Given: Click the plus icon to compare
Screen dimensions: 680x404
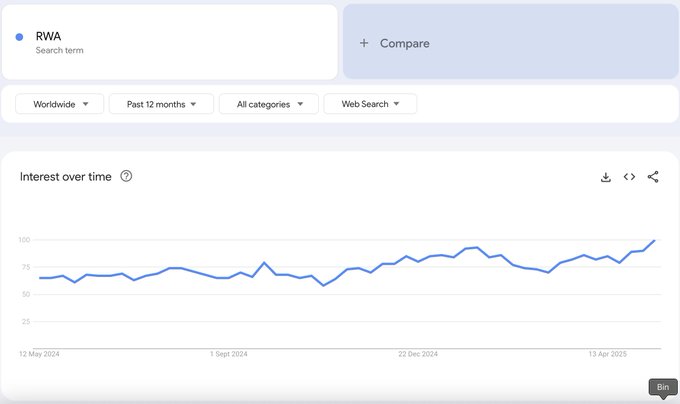Looking at the screenshot, I should point(364,43).
